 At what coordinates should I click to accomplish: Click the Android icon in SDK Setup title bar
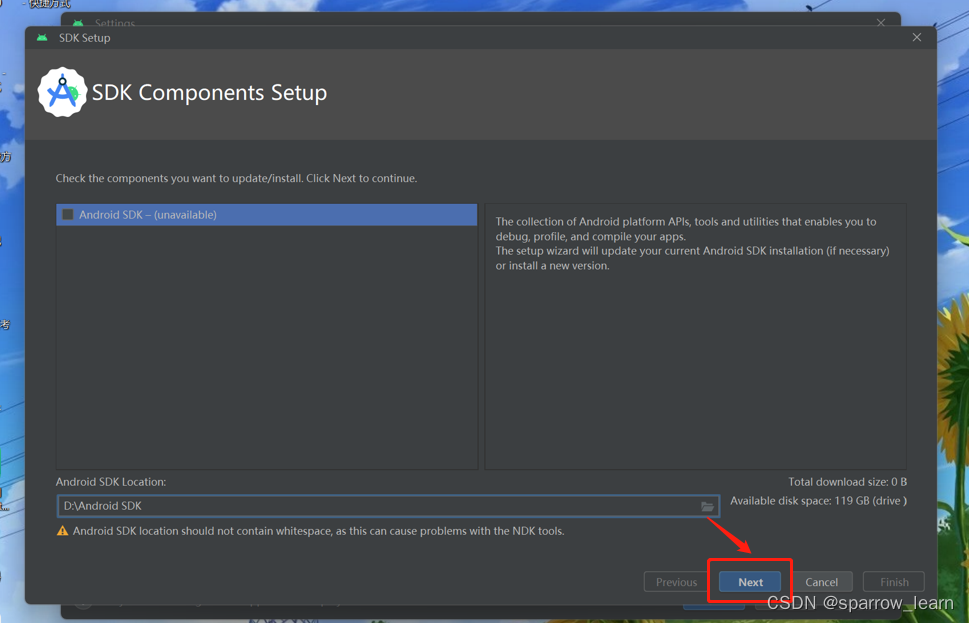[42, 38]
